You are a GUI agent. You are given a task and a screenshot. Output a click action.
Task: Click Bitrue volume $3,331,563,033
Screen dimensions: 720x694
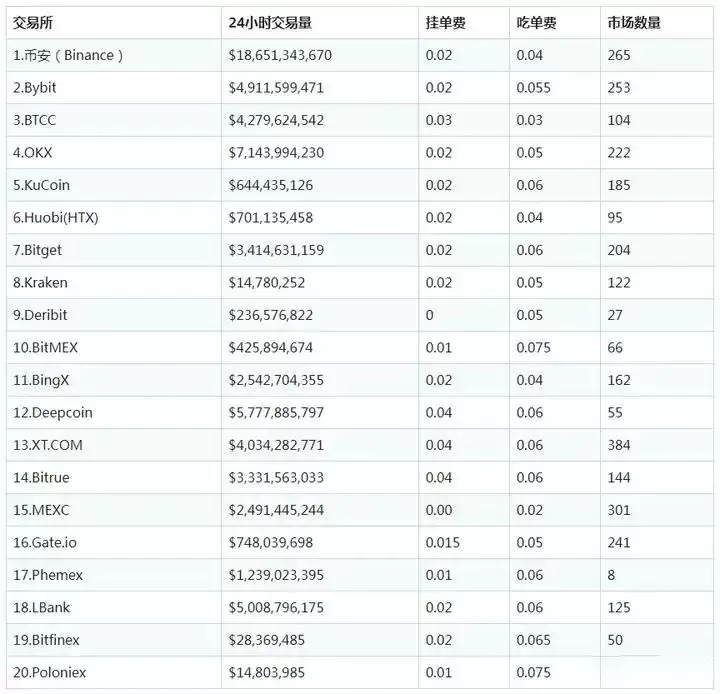pos(276,478)
